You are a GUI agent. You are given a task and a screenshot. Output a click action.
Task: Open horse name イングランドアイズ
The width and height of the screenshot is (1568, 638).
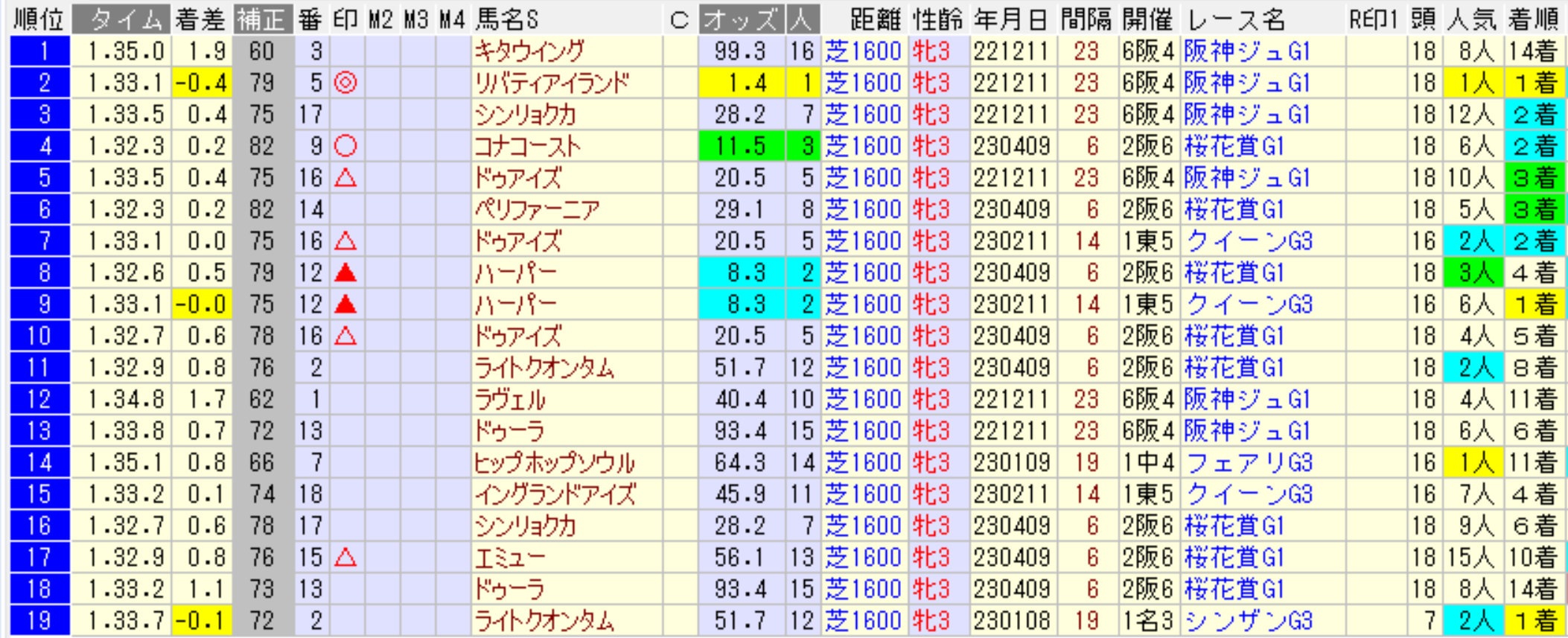555,494
